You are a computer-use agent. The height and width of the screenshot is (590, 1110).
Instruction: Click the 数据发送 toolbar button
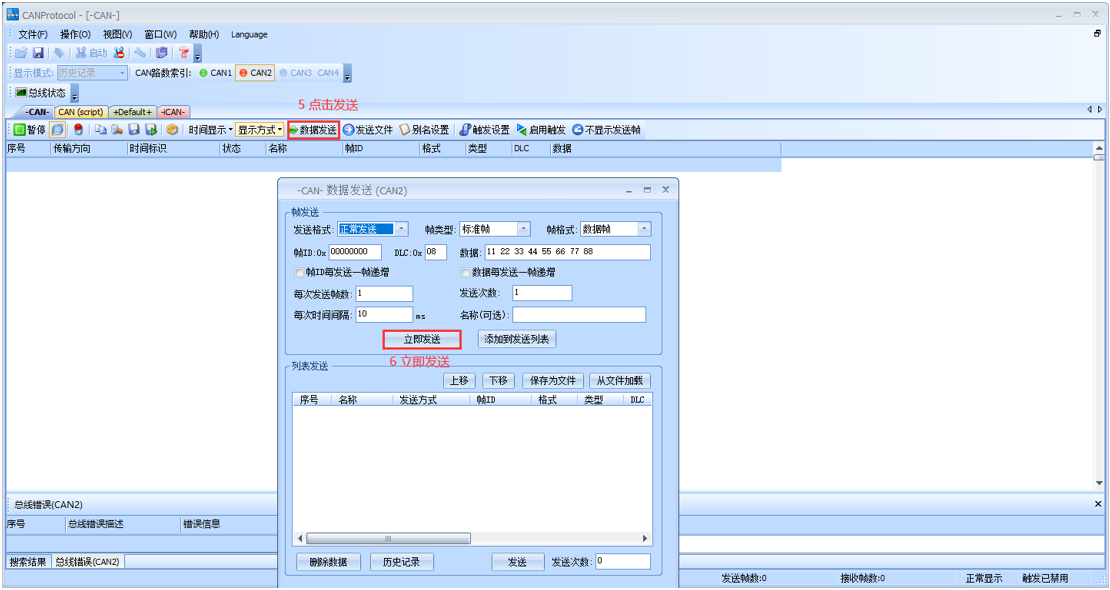pos(313,130)
